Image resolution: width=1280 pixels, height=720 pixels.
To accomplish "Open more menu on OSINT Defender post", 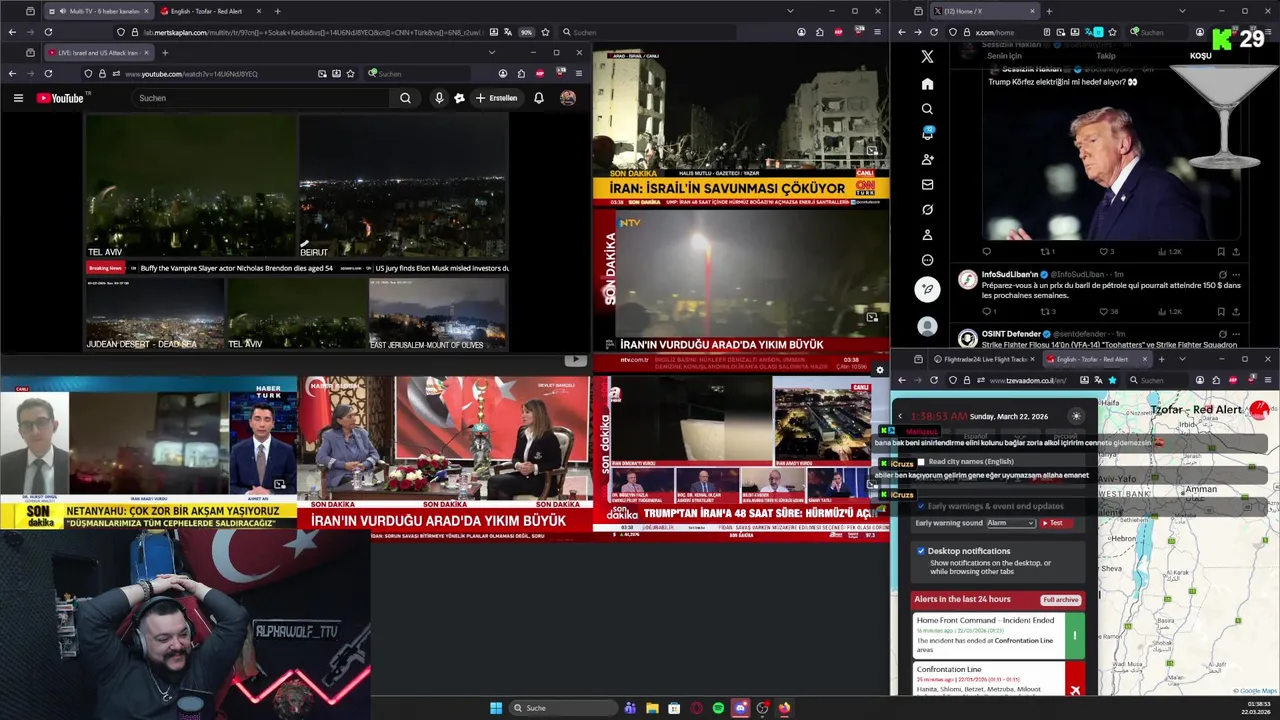I will 1237,333.
